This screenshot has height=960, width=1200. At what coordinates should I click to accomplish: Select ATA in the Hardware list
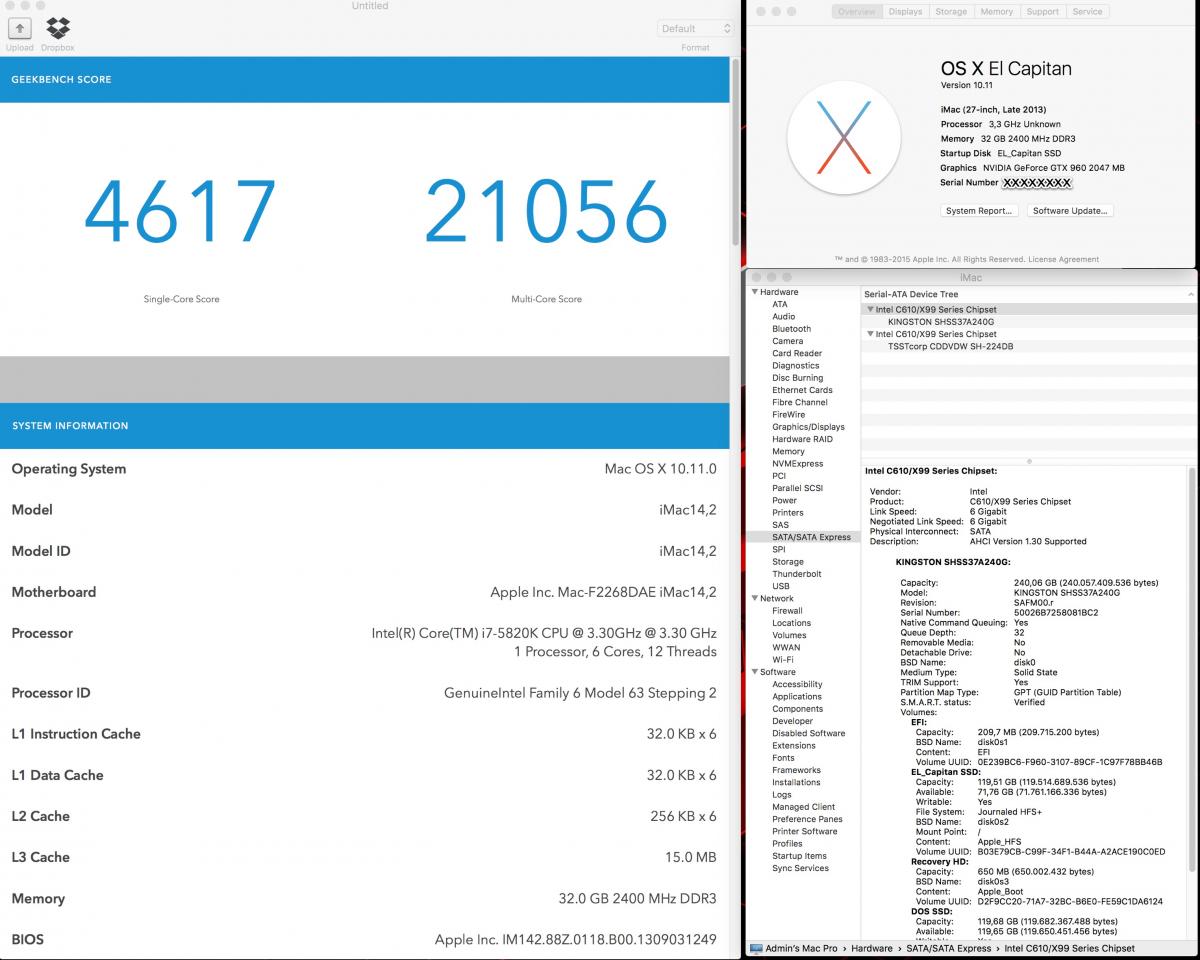[x=780, y=304]
